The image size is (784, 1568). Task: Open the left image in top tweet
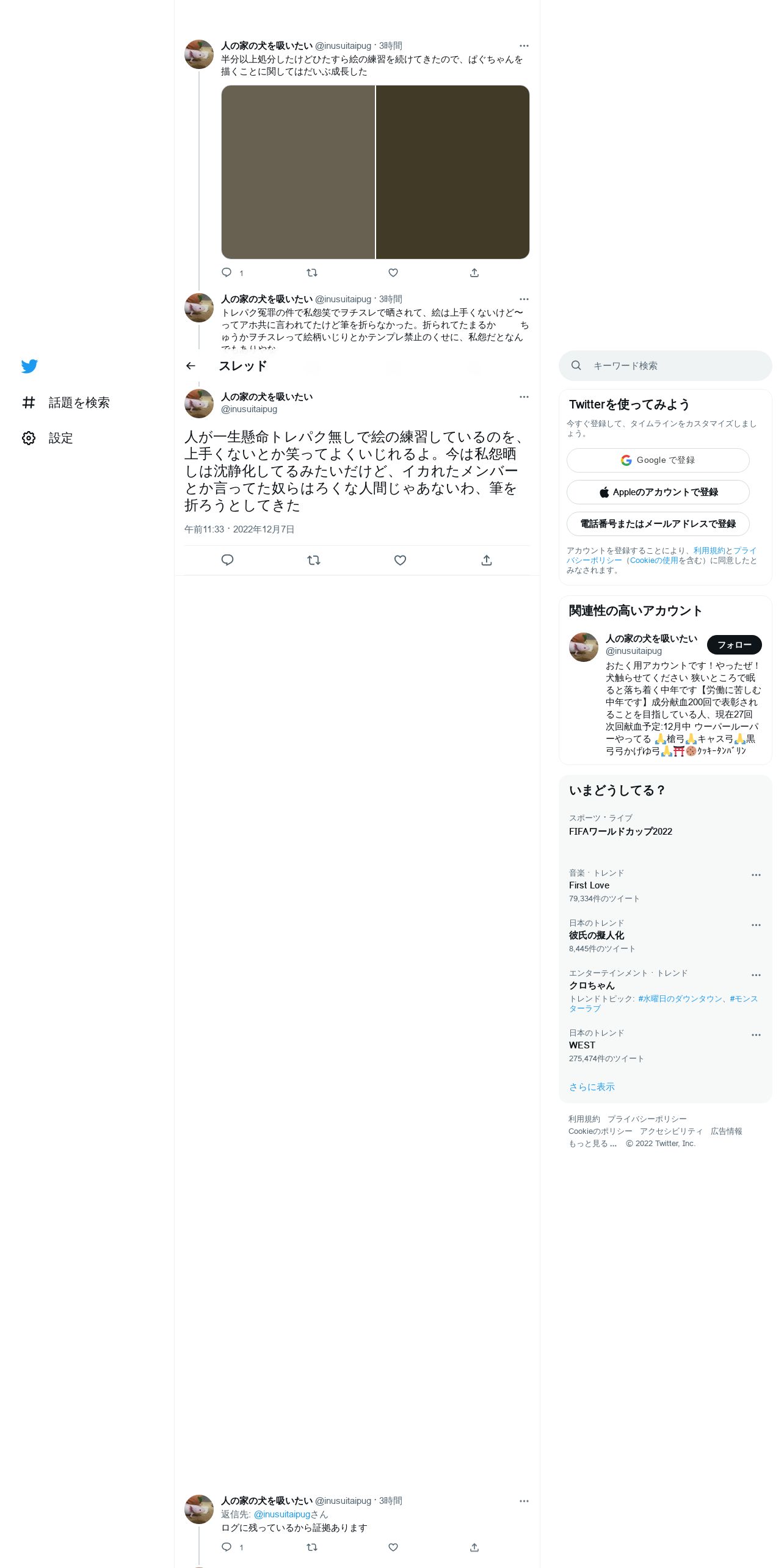(298, 172)
